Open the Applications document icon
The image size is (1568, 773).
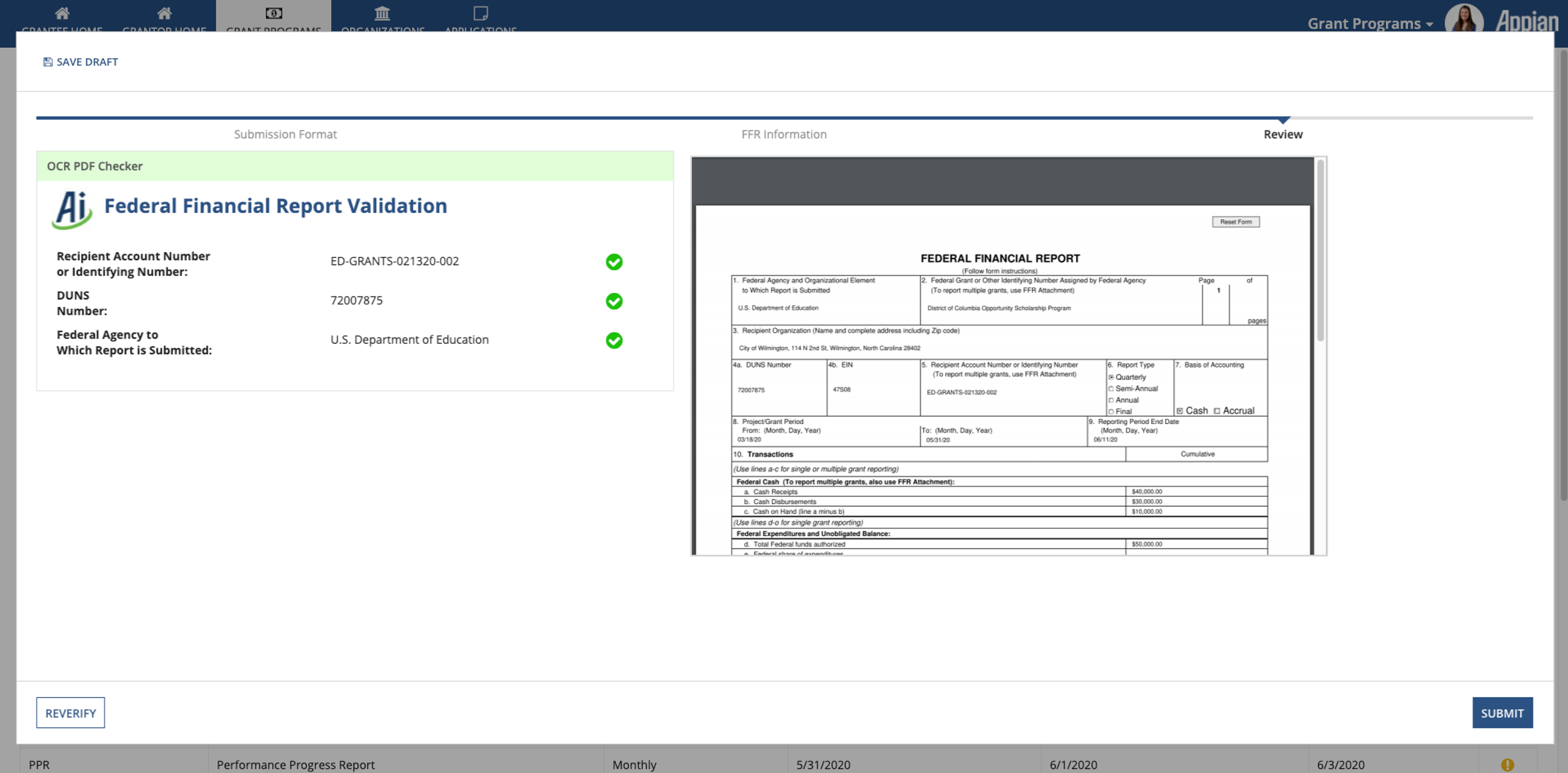(x=481, y=13)
